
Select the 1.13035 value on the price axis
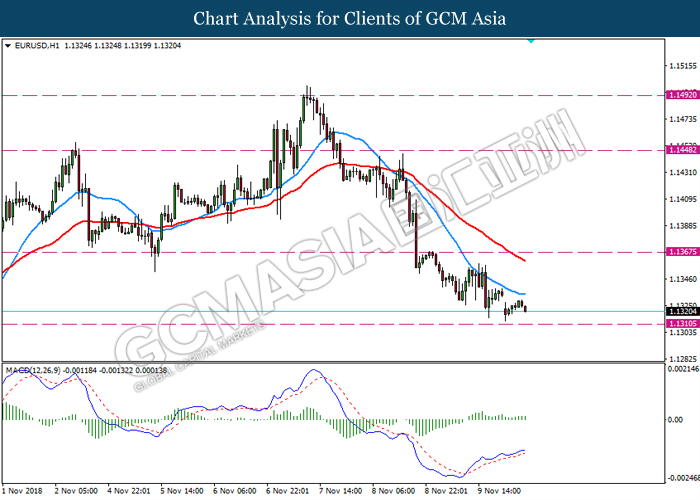pos(683,333)
